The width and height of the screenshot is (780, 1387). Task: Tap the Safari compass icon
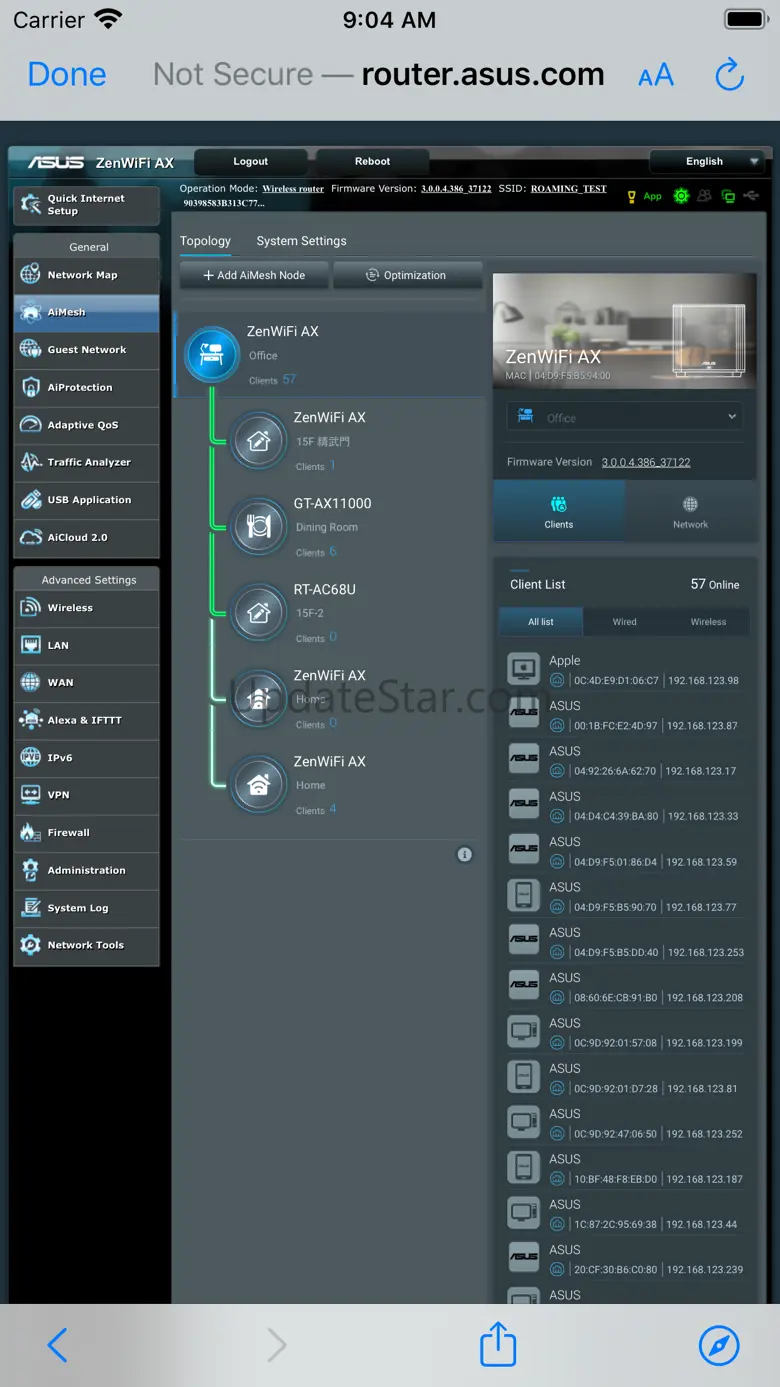[x=719, y=1346]
